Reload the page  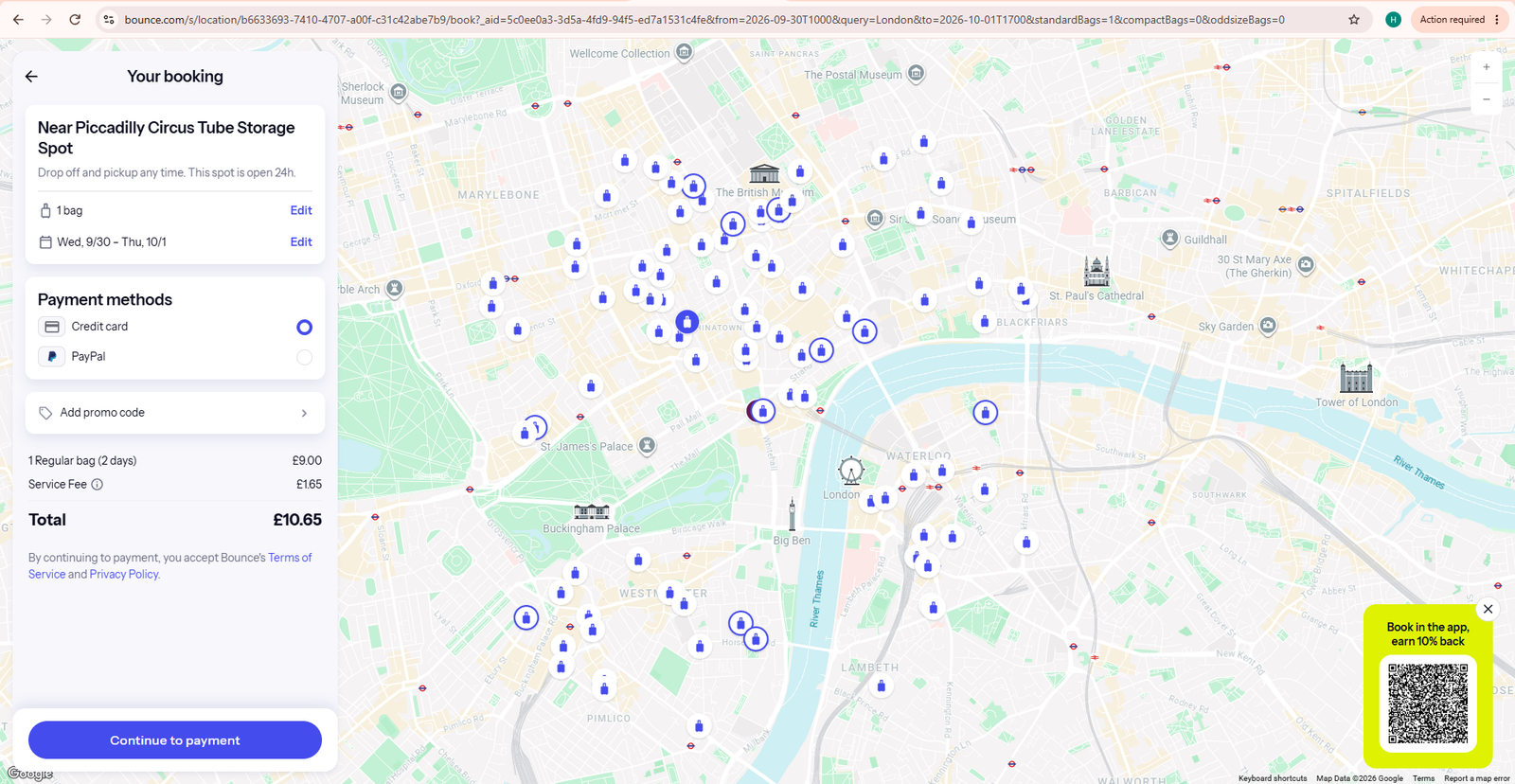[75, 19]
